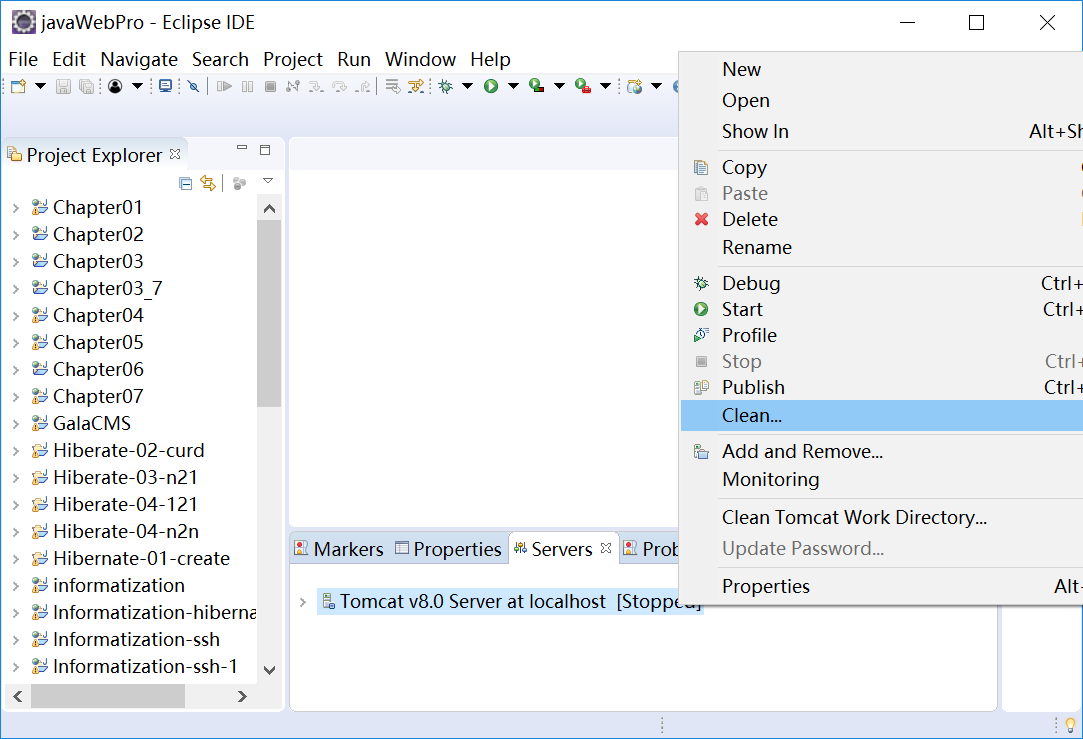Click the Hibernate-01-create project icon
The width and height of the screenshot is (1083, 739).
(39, 558)
